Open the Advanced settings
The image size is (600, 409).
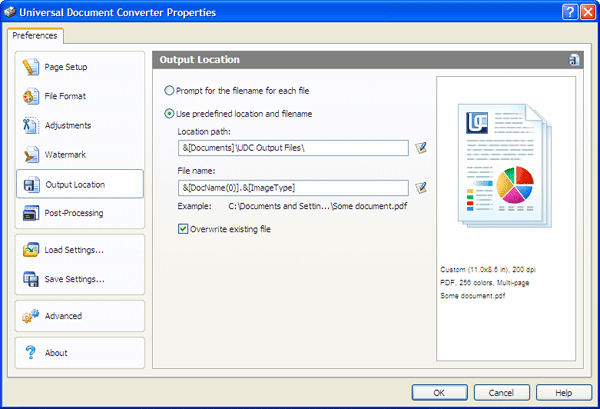pyautogui.click(x=80, y=316)
